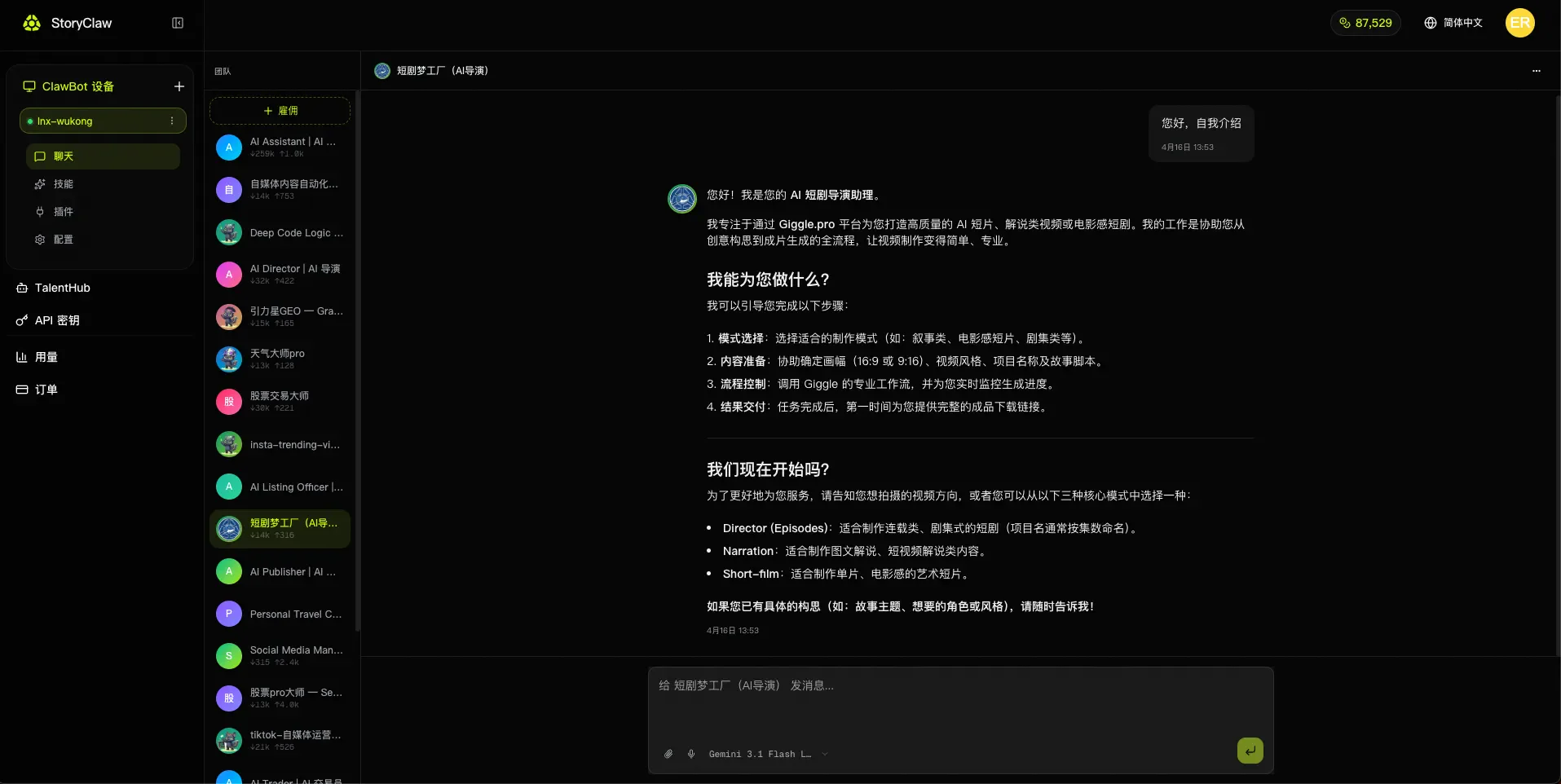
Task: Click the ClawBot 设备 monitor icon
Action: 29,86
